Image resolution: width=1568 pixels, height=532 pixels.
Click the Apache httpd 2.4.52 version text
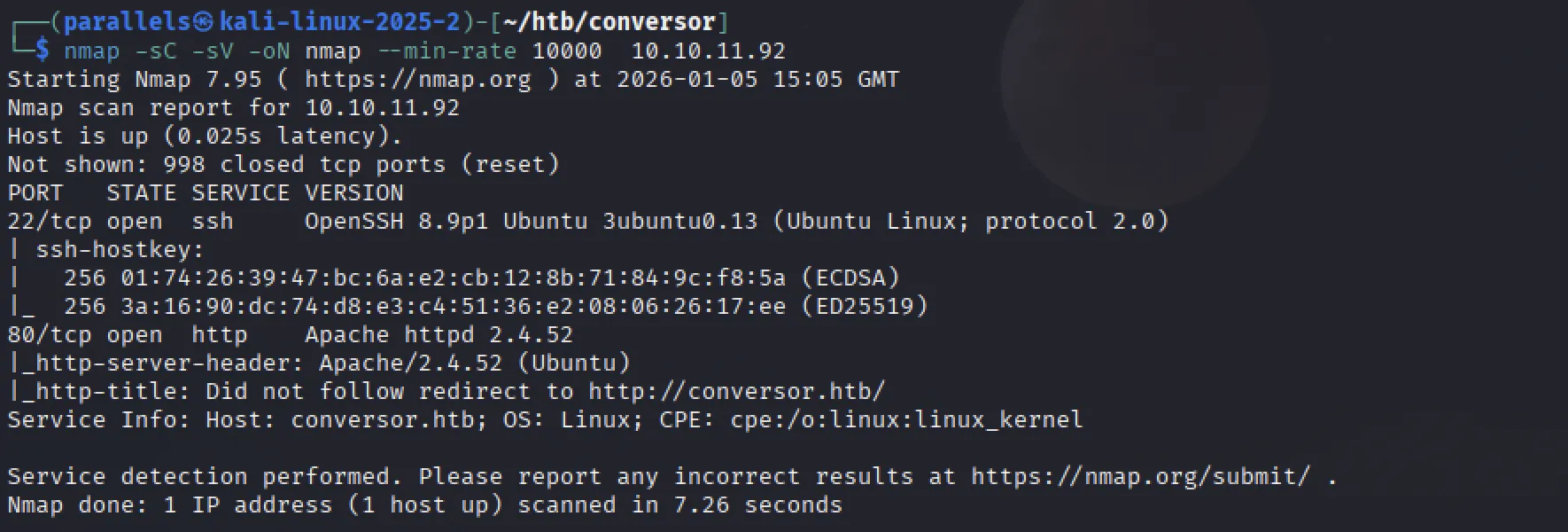point(439,334)
